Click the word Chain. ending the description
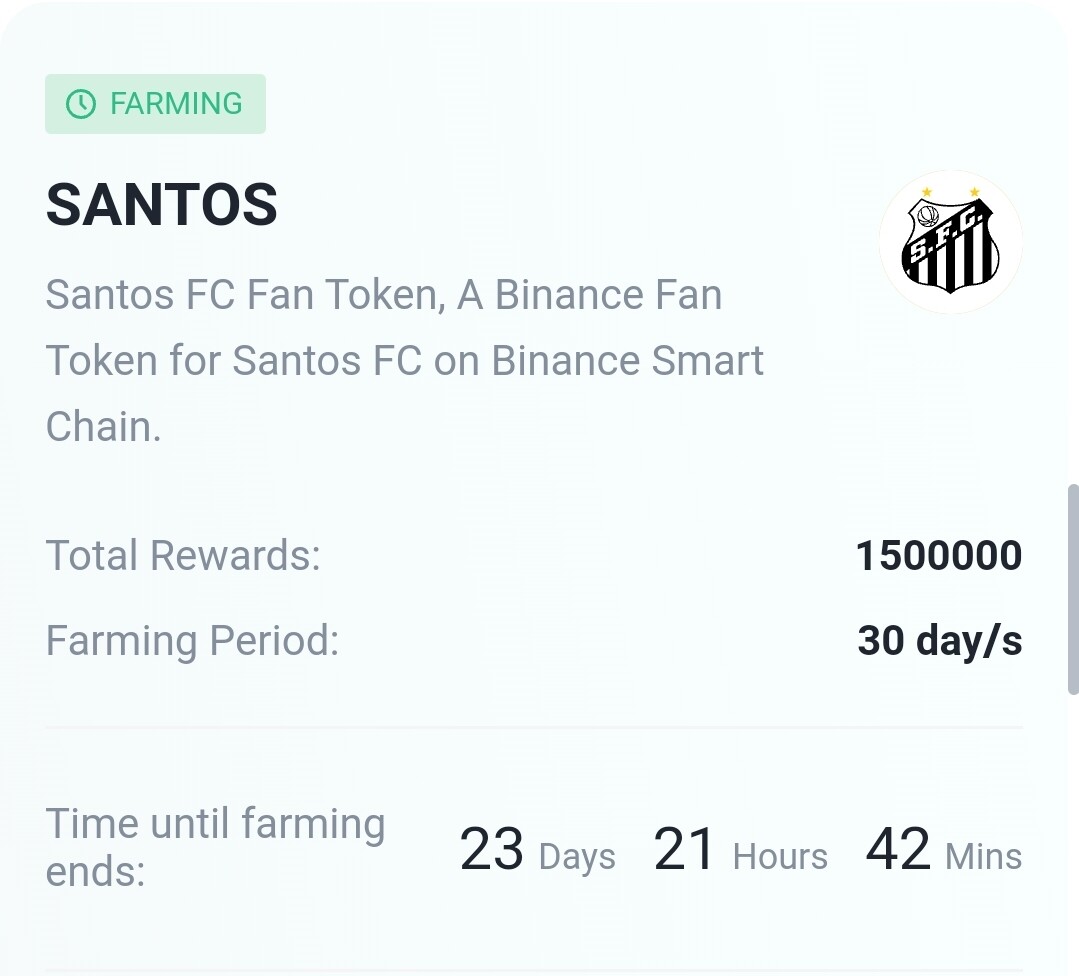The height and width of the screenshot is (976, 1079). (x=103, y=427)
